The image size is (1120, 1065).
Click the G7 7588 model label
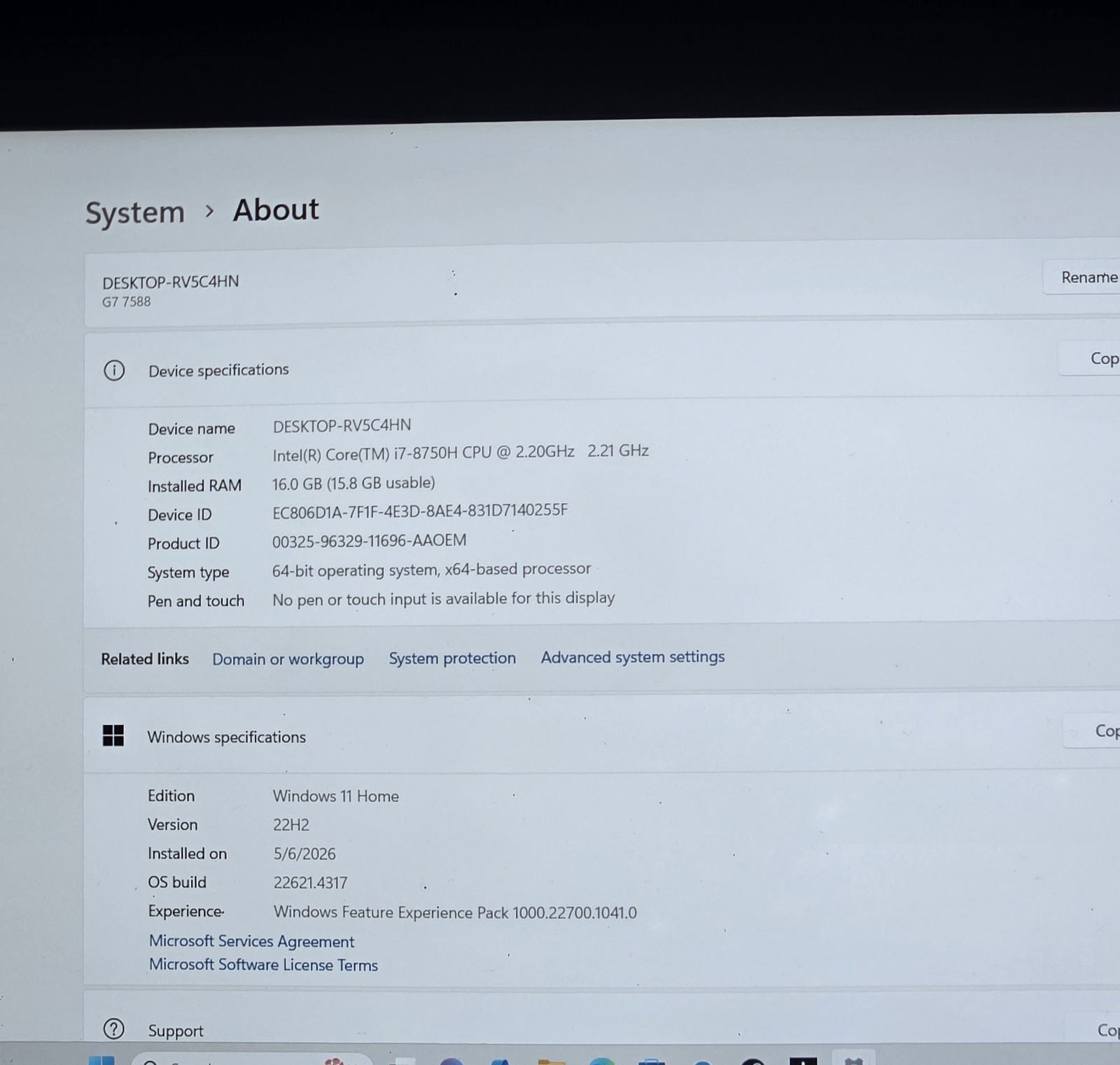[x=127, y=302]
